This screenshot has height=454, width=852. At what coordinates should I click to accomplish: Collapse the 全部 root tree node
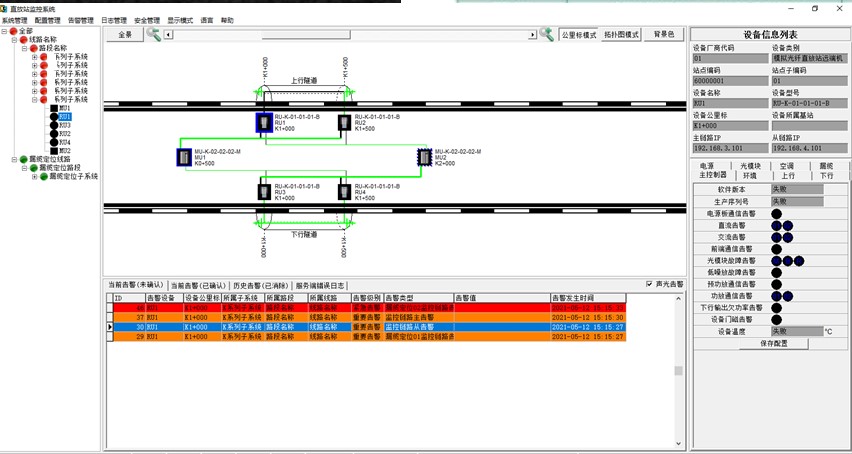pos(4,31)
